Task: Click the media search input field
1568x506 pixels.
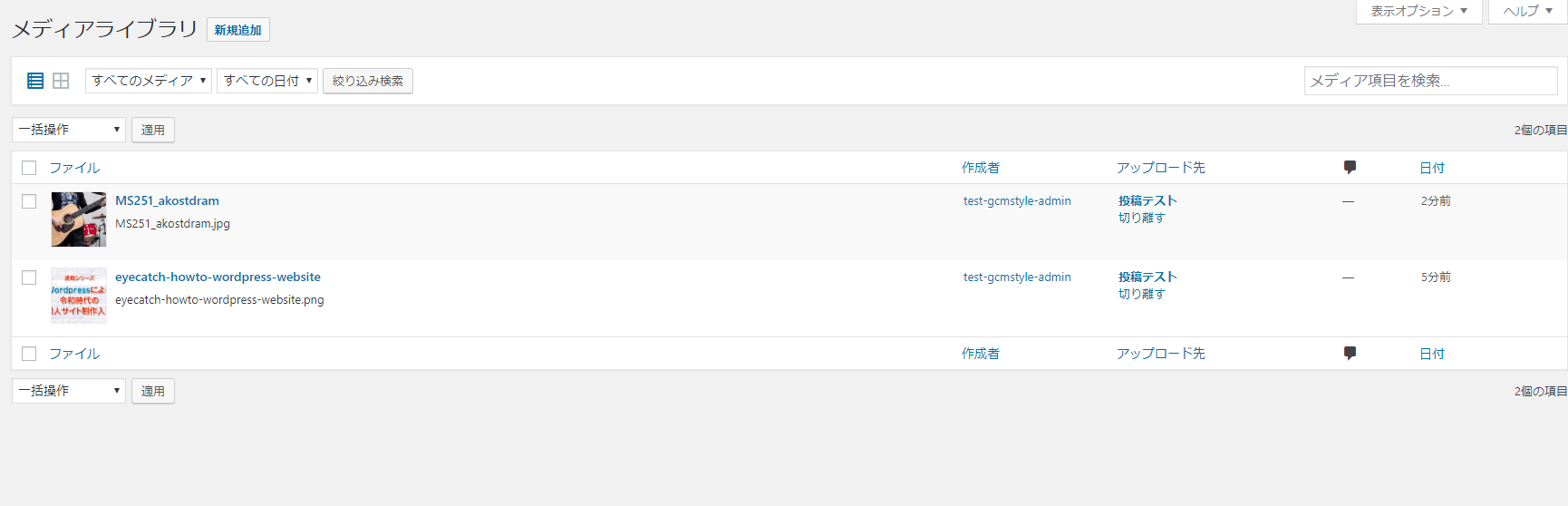Action: 1430,81
